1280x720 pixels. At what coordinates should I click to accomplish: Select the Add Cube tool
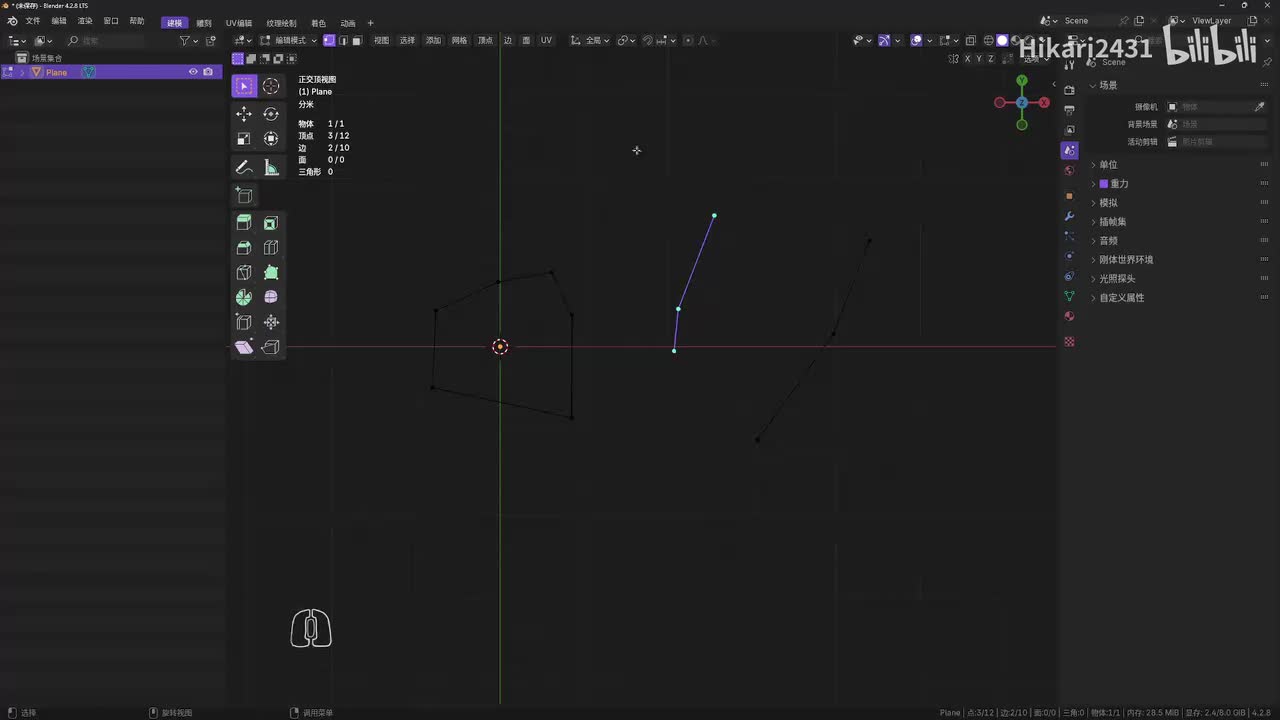click(244, 195)
